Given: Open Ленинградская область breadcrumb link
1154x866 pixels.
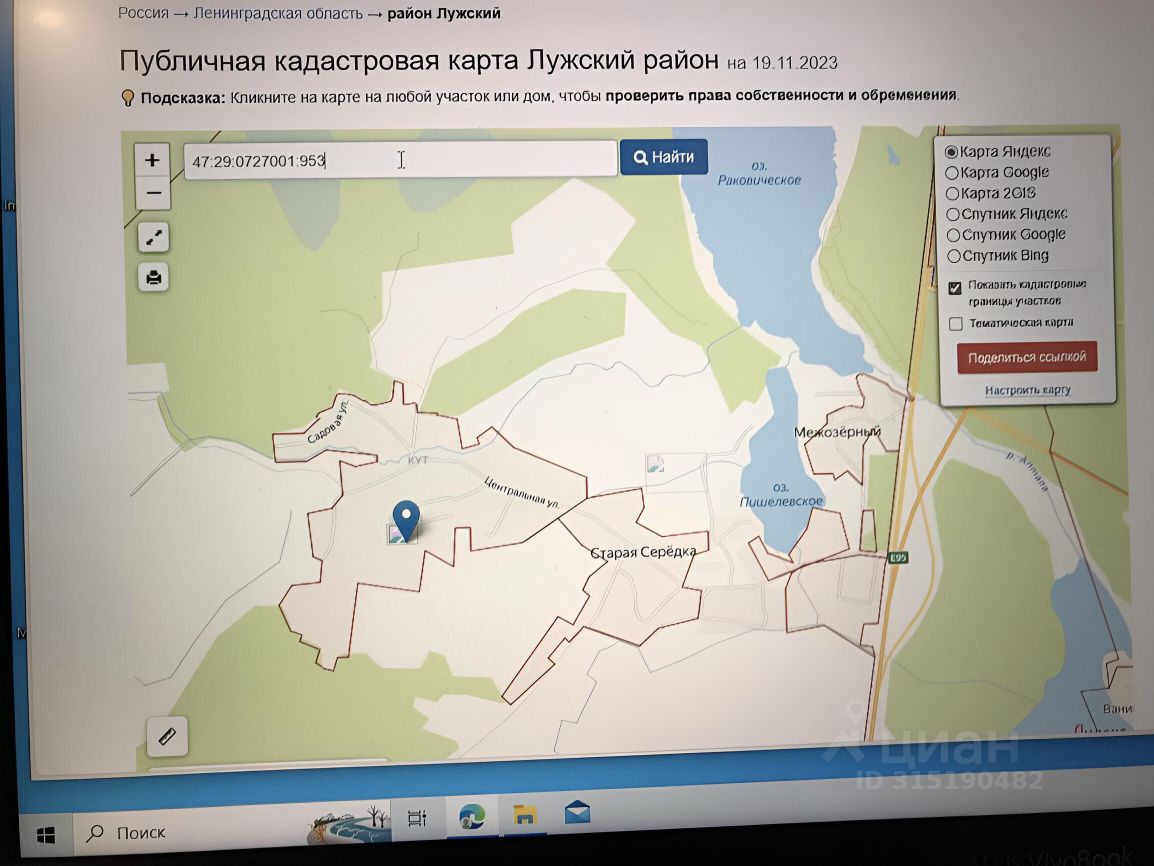Looking at the screenshot, I should click(x=278, y=13).
